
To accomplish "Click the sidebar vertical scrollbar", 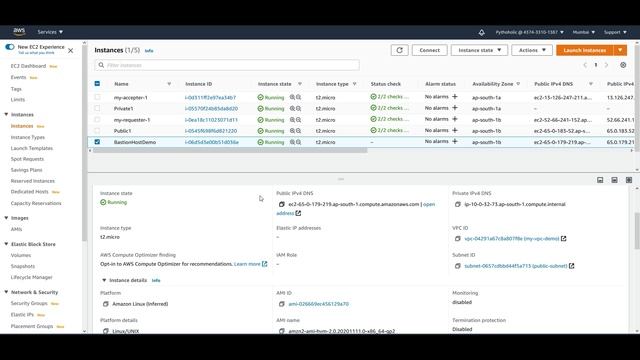I will pyautogui.click(x=84, y=143).
